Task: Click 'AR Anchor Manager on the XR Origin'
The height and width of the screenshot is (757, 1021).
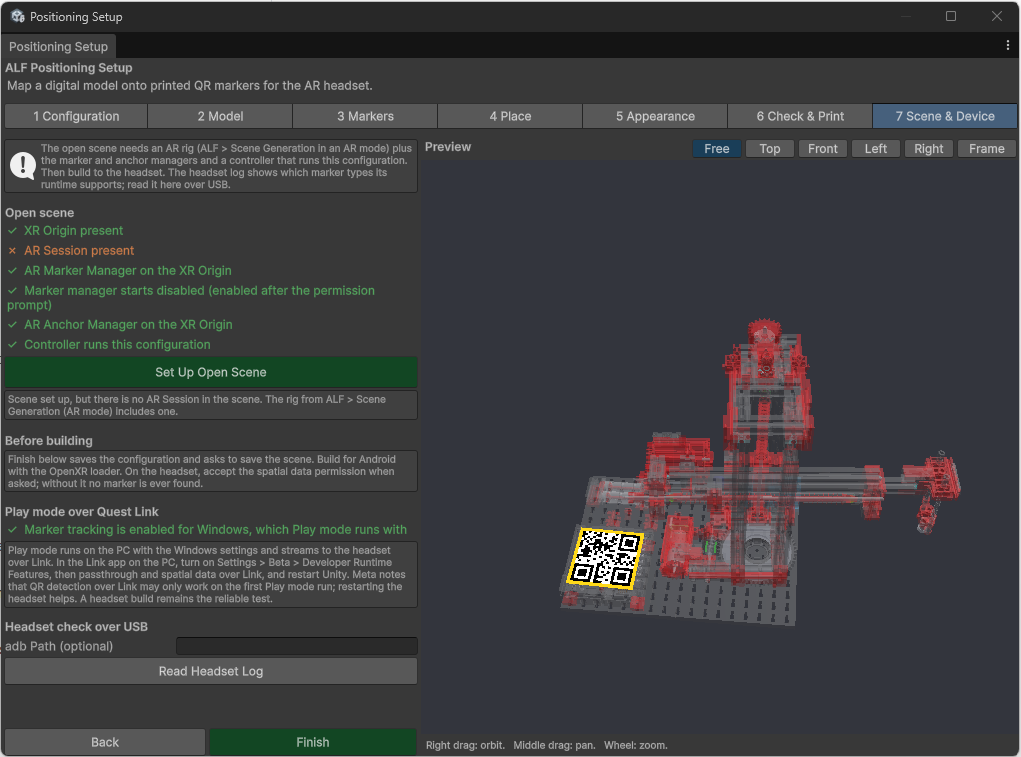Action: (x=120, y=325)
